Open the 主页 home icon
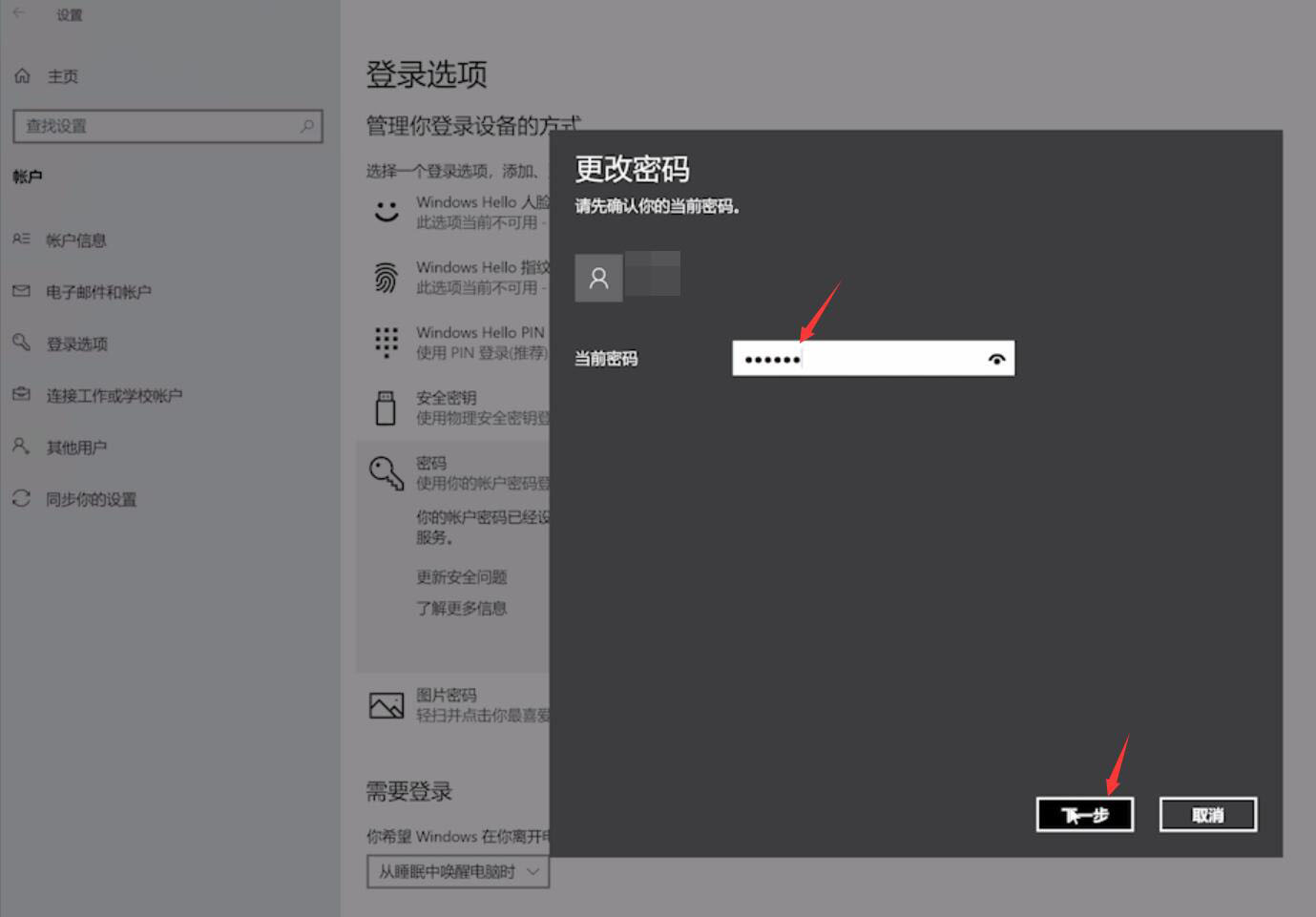The width and height of the screenshot is (1316, 917). (22, 75)
